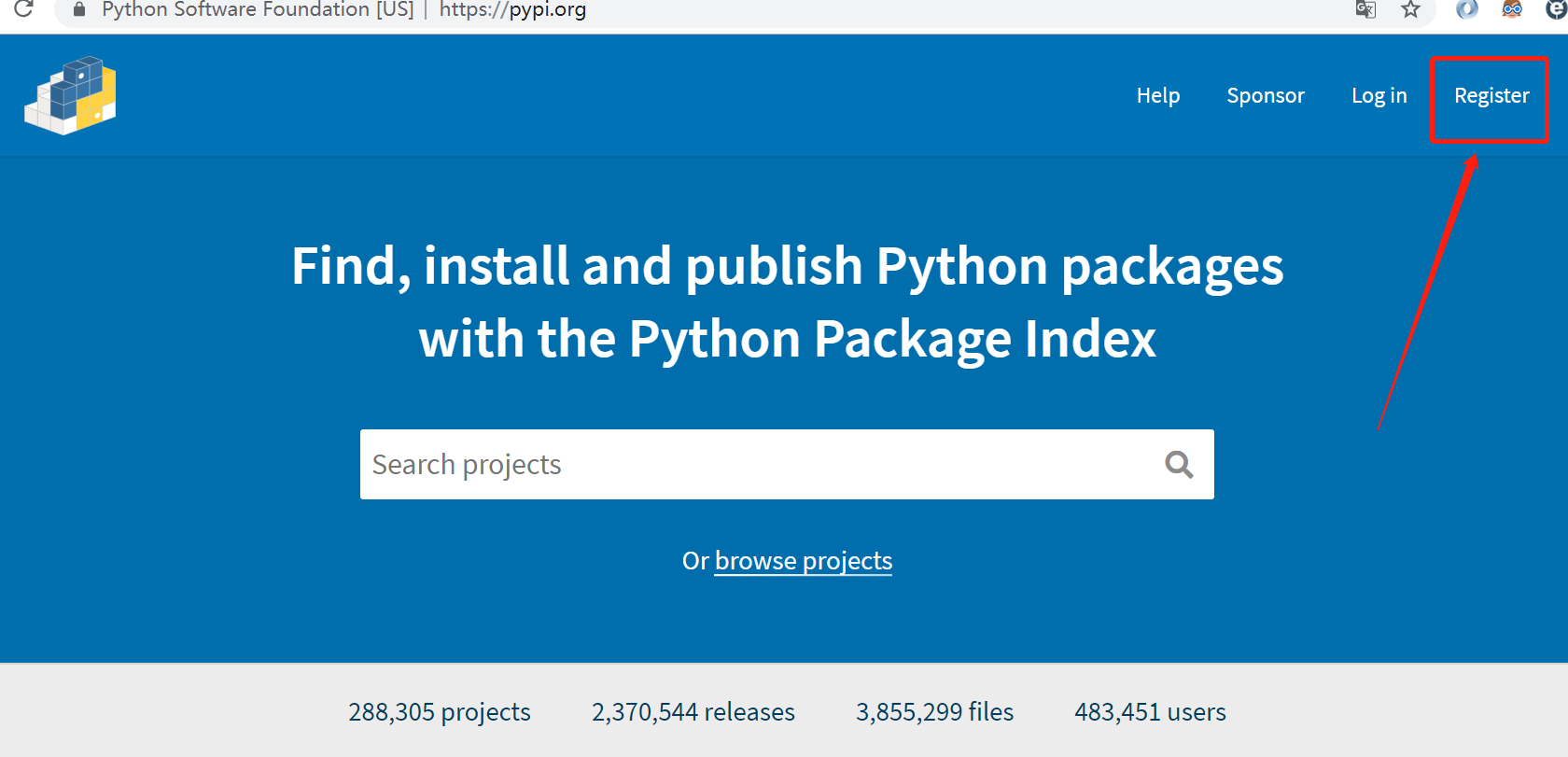Click the '483,451 users' statistic
The width and height of the screenshot is (1568, 757).
click(x=1150, y=712)
